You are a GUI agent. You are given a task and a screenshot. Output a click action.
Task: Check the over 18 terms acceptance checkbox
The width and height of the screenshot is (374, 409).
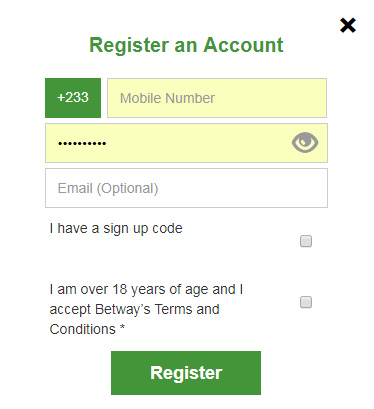click(306, 302)
